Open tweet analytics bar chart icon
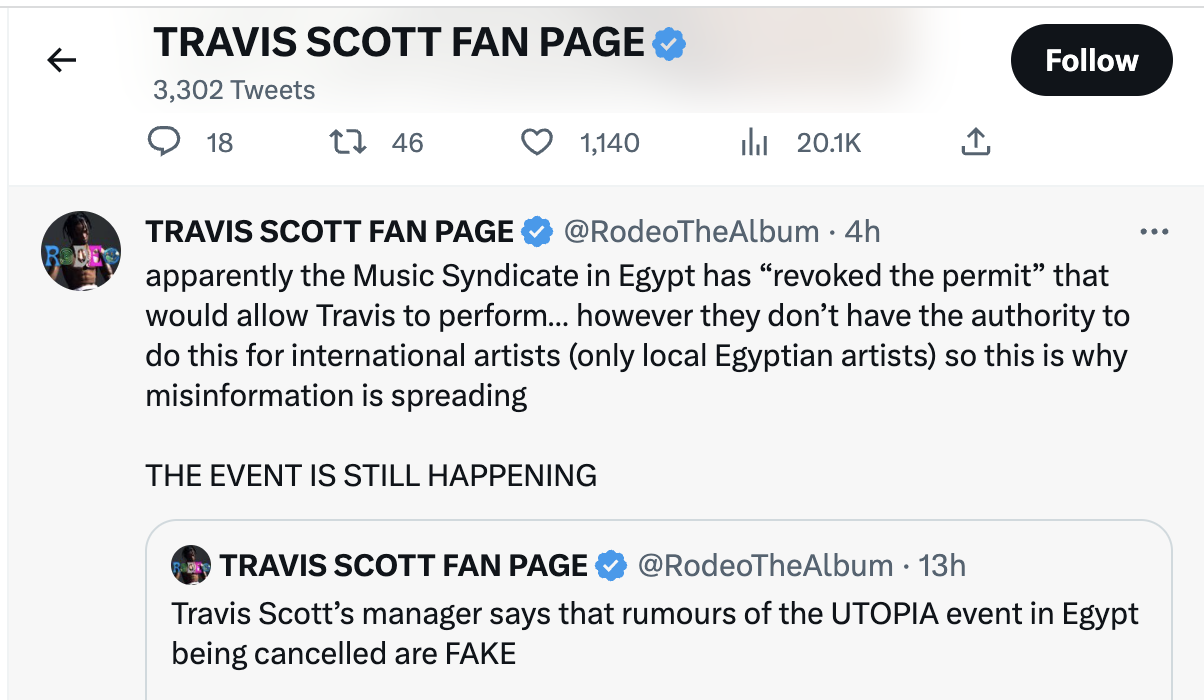Screen dimensions: 1204x700 [x=754, y=143]
